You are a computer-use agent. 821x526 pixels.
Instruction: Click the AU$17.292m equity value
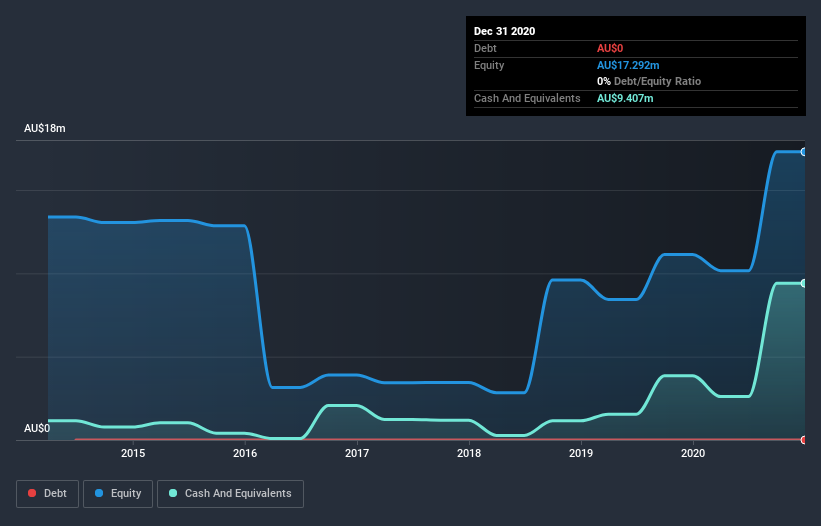628,65
